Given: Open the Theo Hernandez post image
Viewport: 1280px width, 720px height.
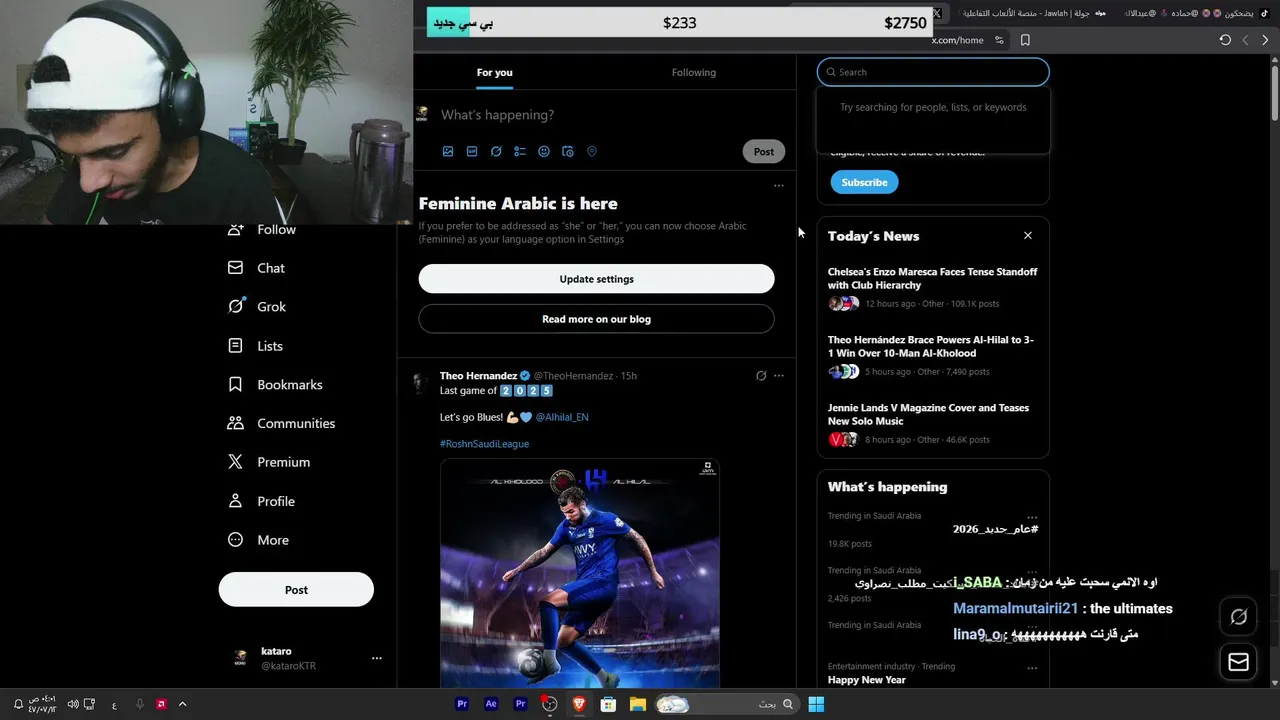Looking at the screenshot, I should [x=580, y=573].
